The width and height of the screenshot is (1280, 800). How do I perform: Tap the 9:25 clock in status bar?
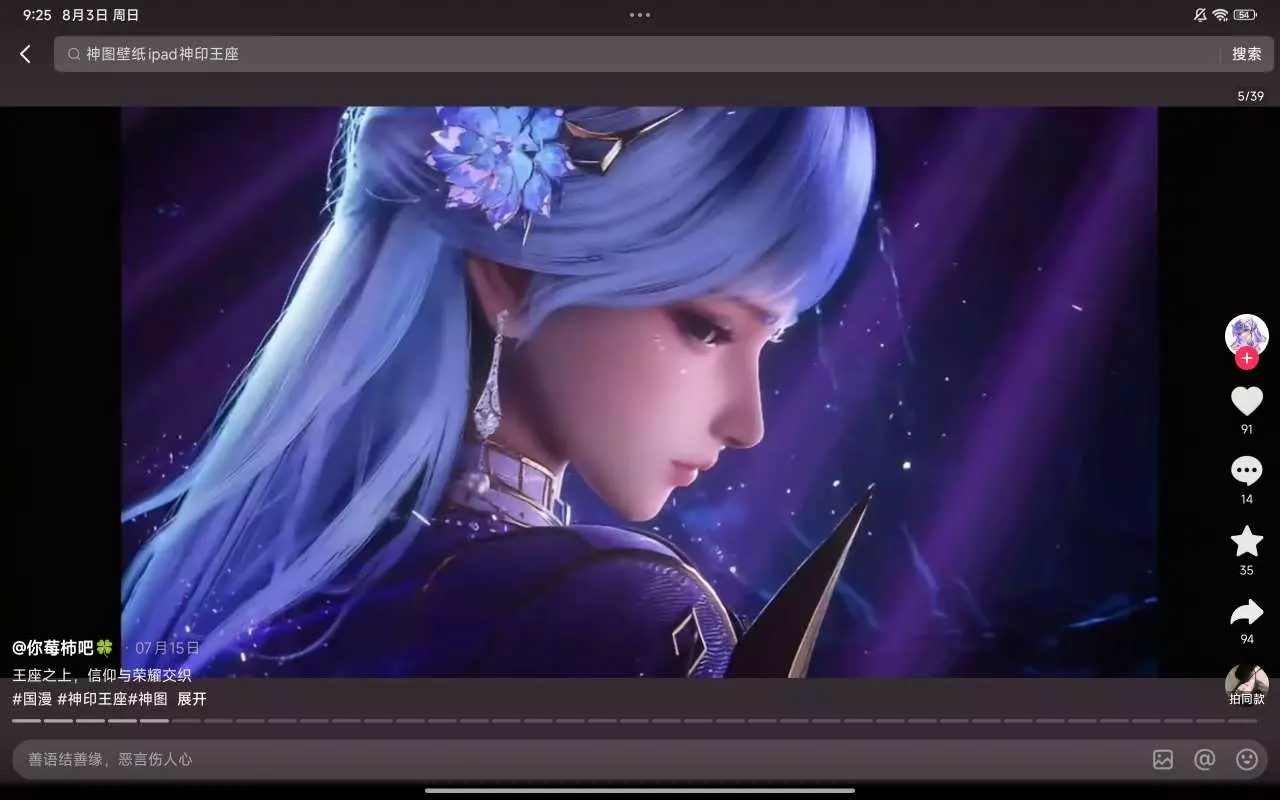pyautogui.click(x=37, y=15)
